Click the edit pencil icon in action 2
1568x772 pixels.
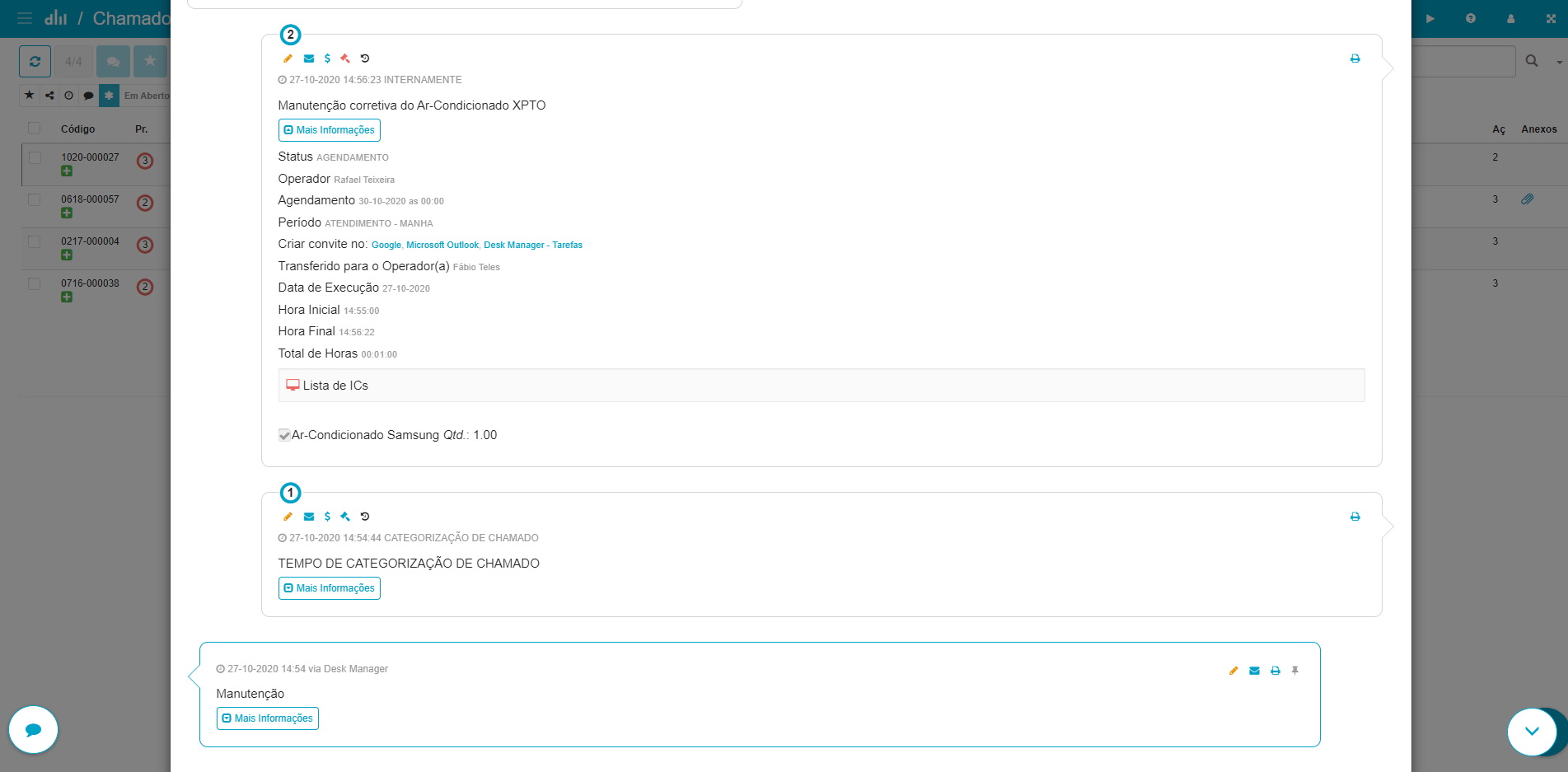click(288, 58)
